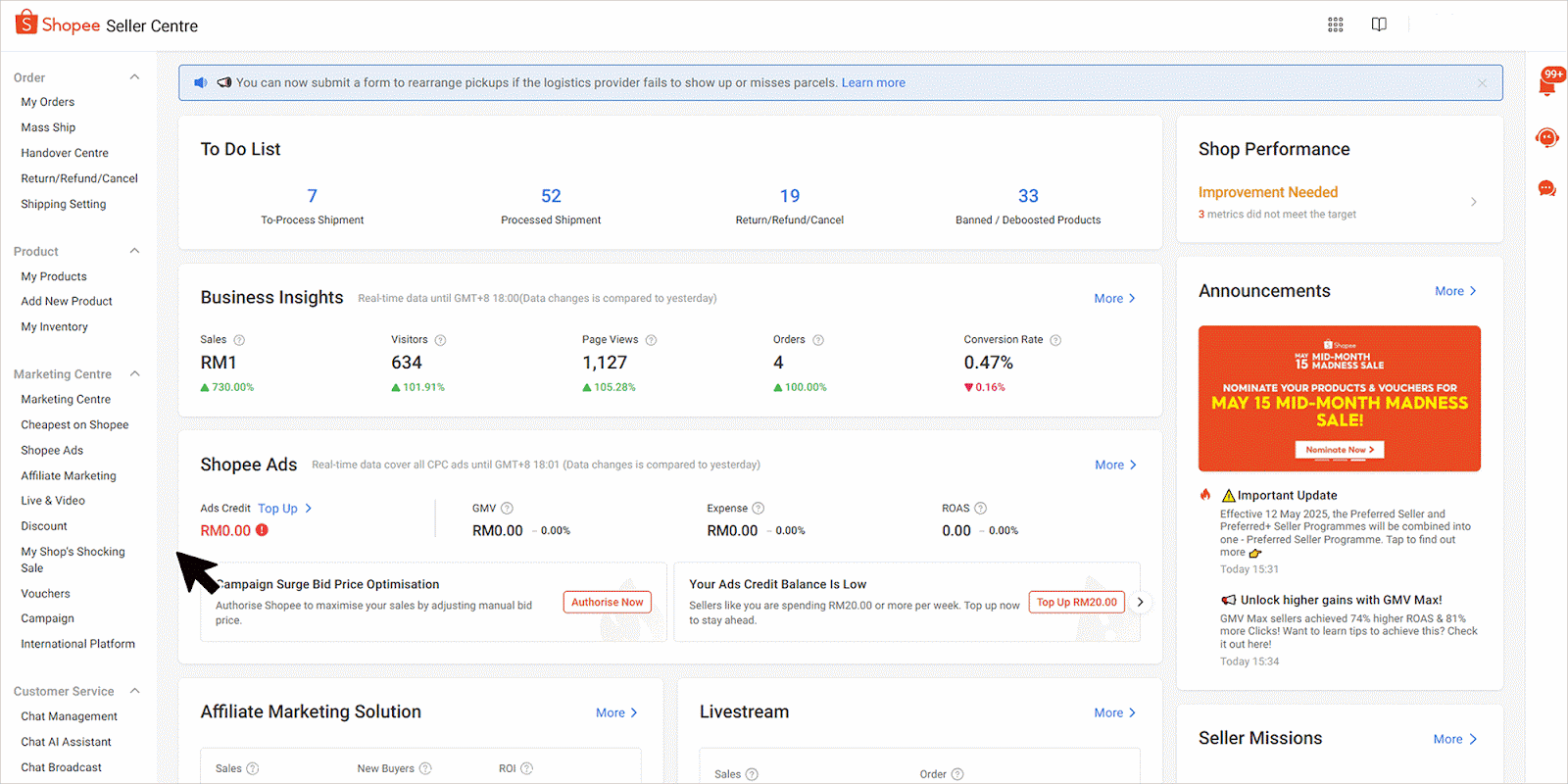Expand Shop Performance details chevron

(1473, 202)
